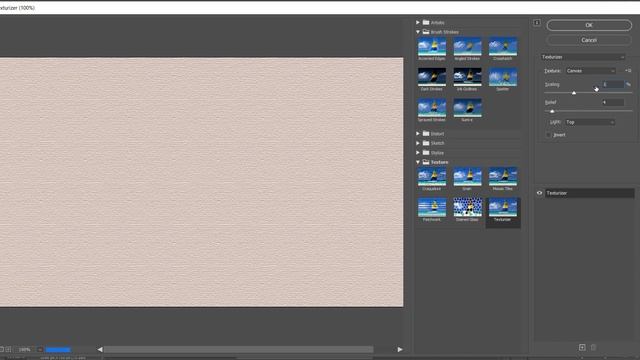Click the Relief slider handle
The image size is (640, 360).
tap(552, 111)
